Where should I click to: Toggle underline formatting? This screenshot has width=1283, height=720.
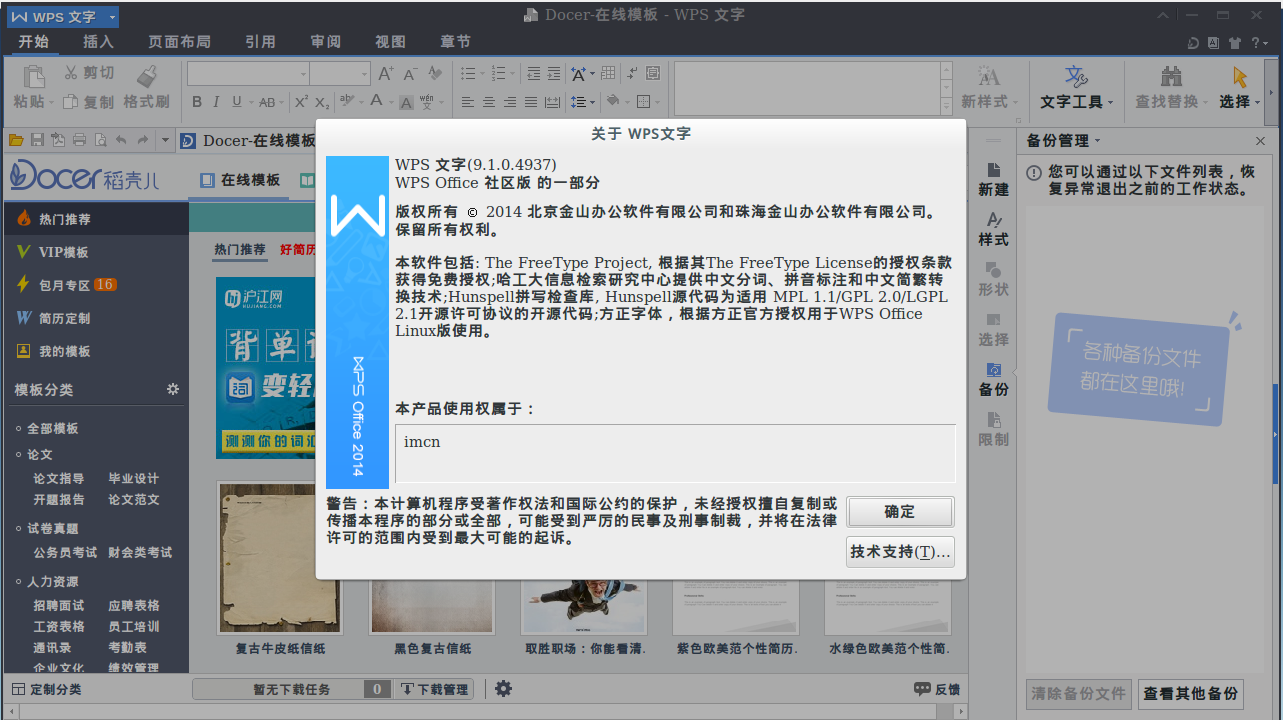(x=237, y=102)
